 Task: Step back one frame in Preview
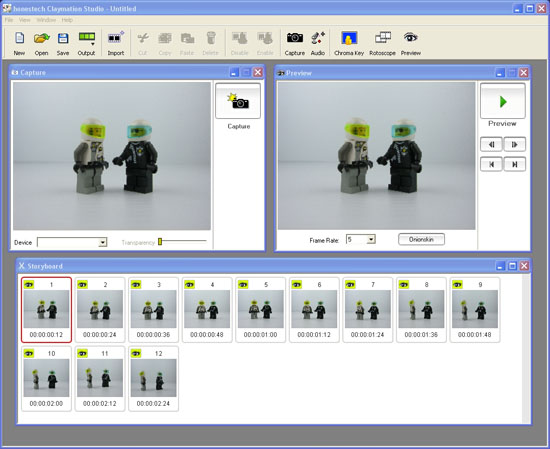tap(491, 144)
